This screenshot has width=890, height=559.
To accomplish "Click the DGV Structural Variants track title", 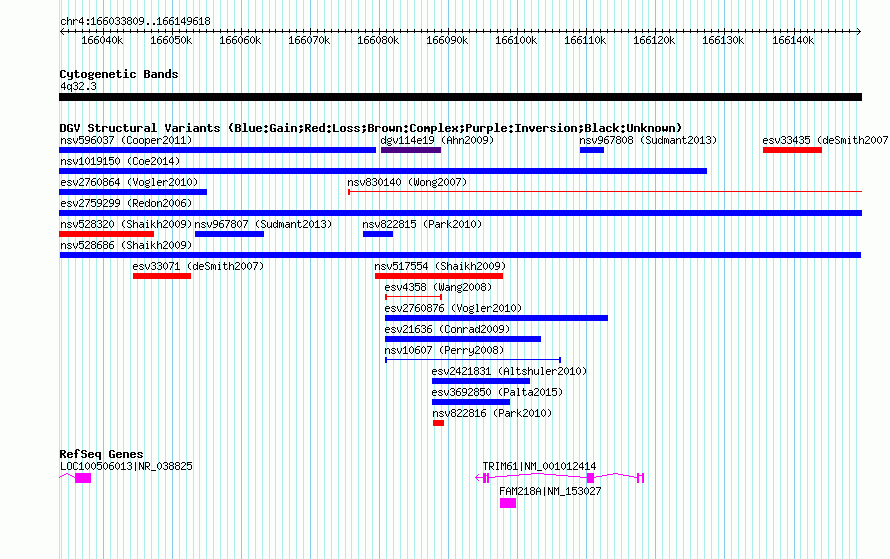I will (x=371, y=128).
